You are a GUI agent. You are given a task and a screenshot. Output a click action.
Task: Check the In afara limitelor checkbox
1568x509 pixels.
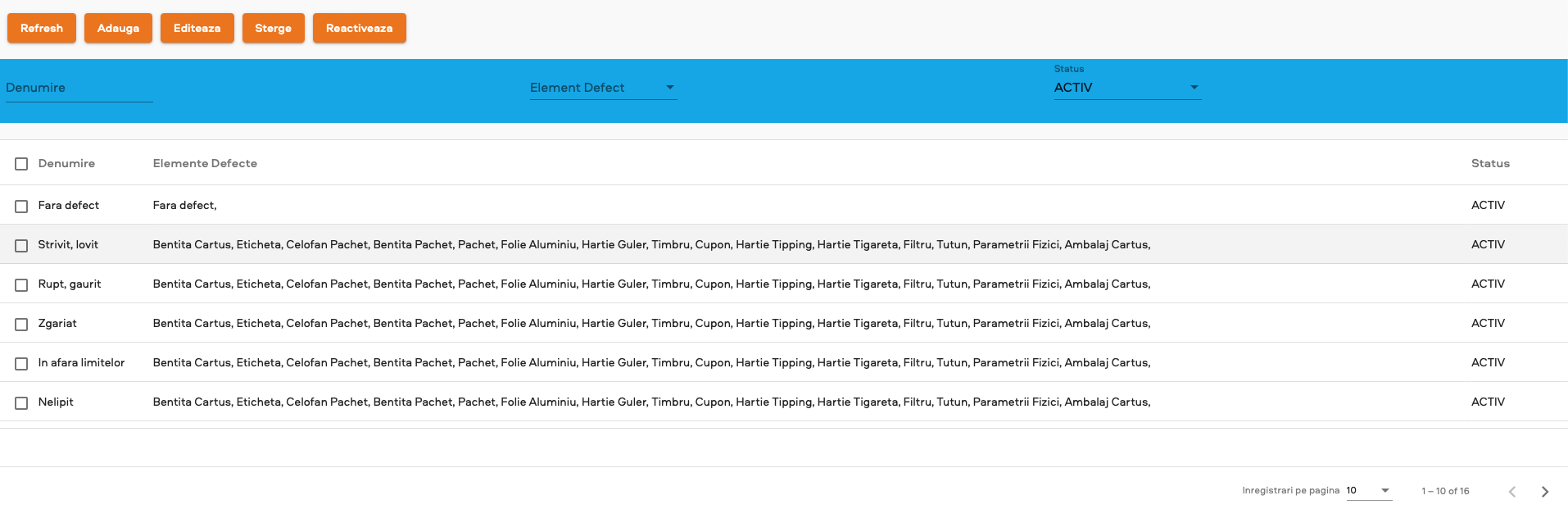pos(21,364)
